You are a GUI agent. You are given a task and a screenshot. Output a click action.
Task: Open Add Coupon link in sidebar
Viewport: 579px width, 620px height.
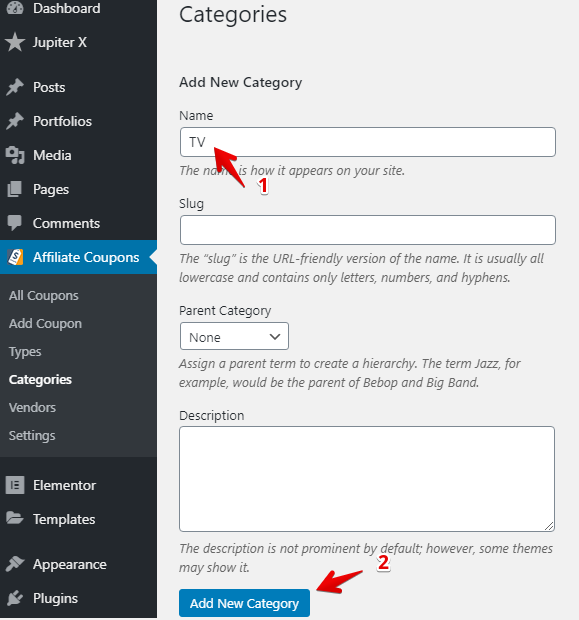tap(45, 323)
